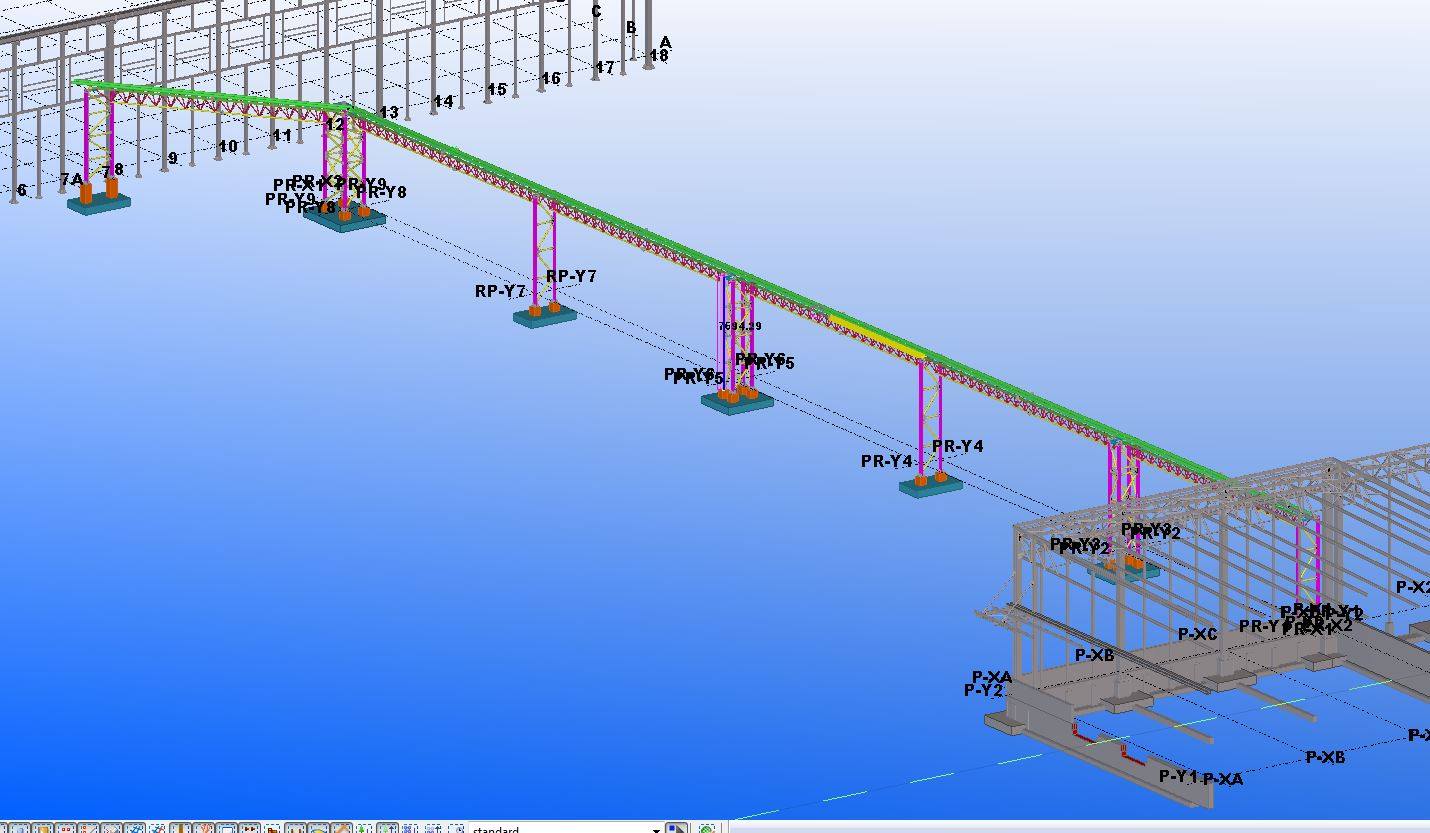The width and height of the screenshot is (1430, 833).
Task: Click the teal footing near grid 7A
Action: (98, 204)
